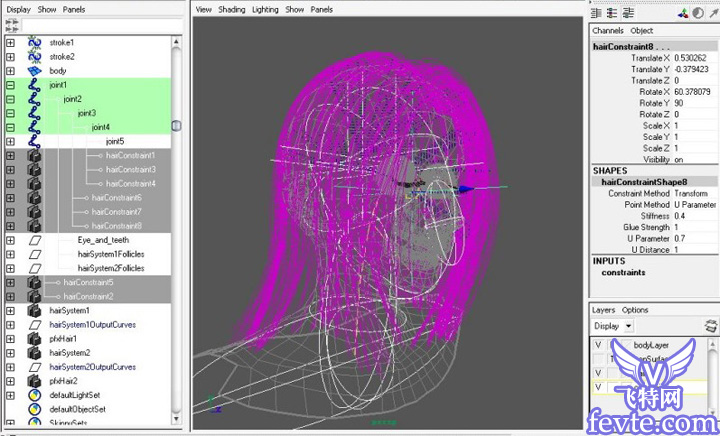720x436 pixels.
Task: Expand the hairSystem2Follicles group
Action: coord(10,269)
